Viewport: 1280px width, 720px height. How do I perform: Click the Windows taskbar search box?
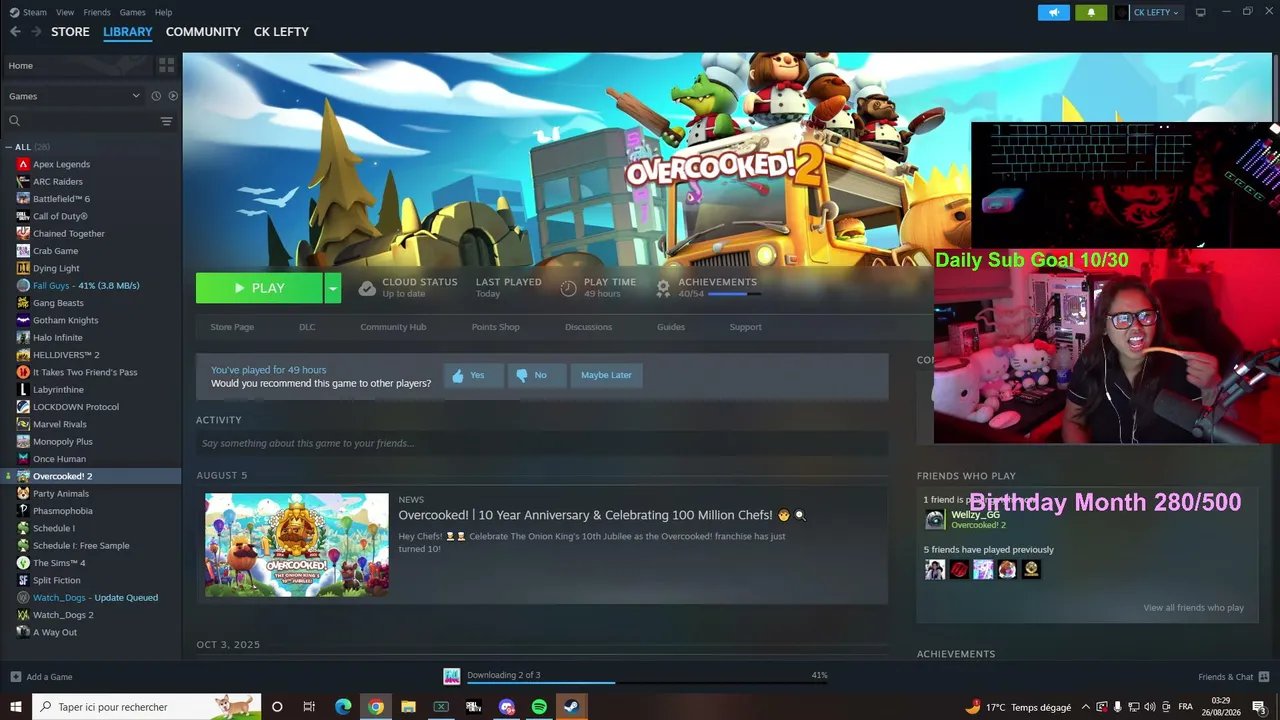point(146,707)
